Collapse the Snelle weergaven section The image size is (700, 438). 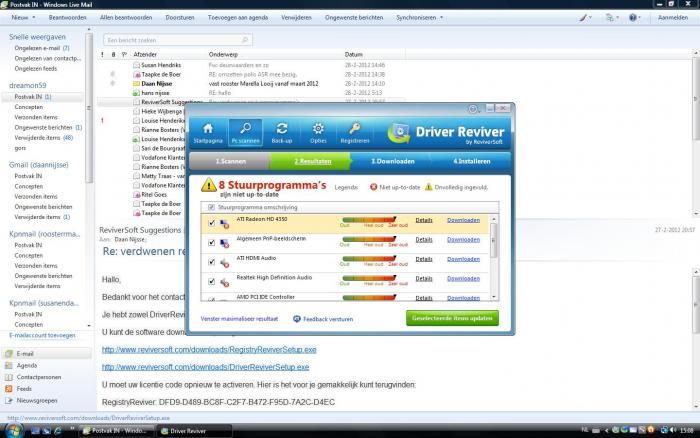tap(37, 37)
